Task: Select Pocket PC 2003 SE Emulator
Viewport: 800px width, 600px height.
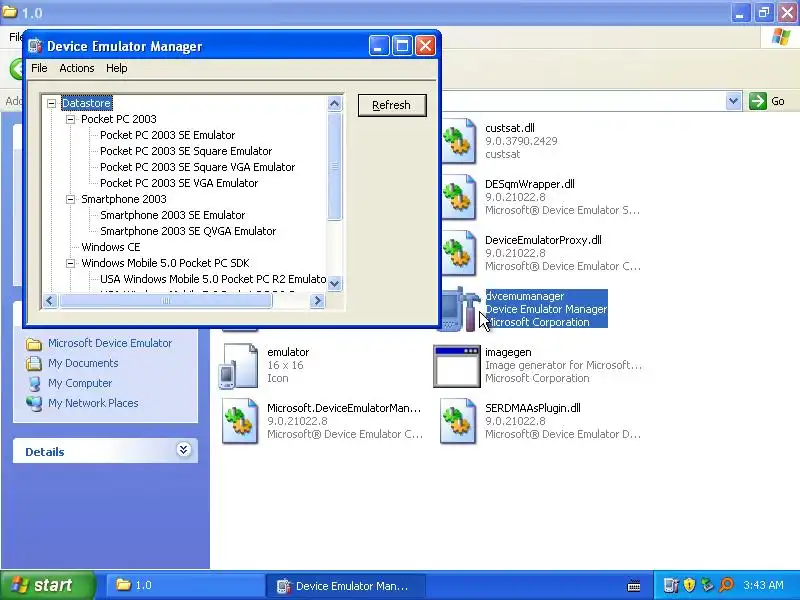Action: (x=167, y=135)
